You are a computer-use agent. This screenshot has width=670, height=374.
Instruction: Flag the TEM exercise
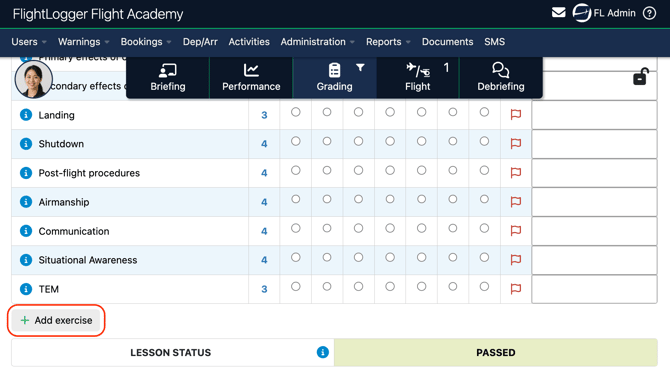[516, 289]
